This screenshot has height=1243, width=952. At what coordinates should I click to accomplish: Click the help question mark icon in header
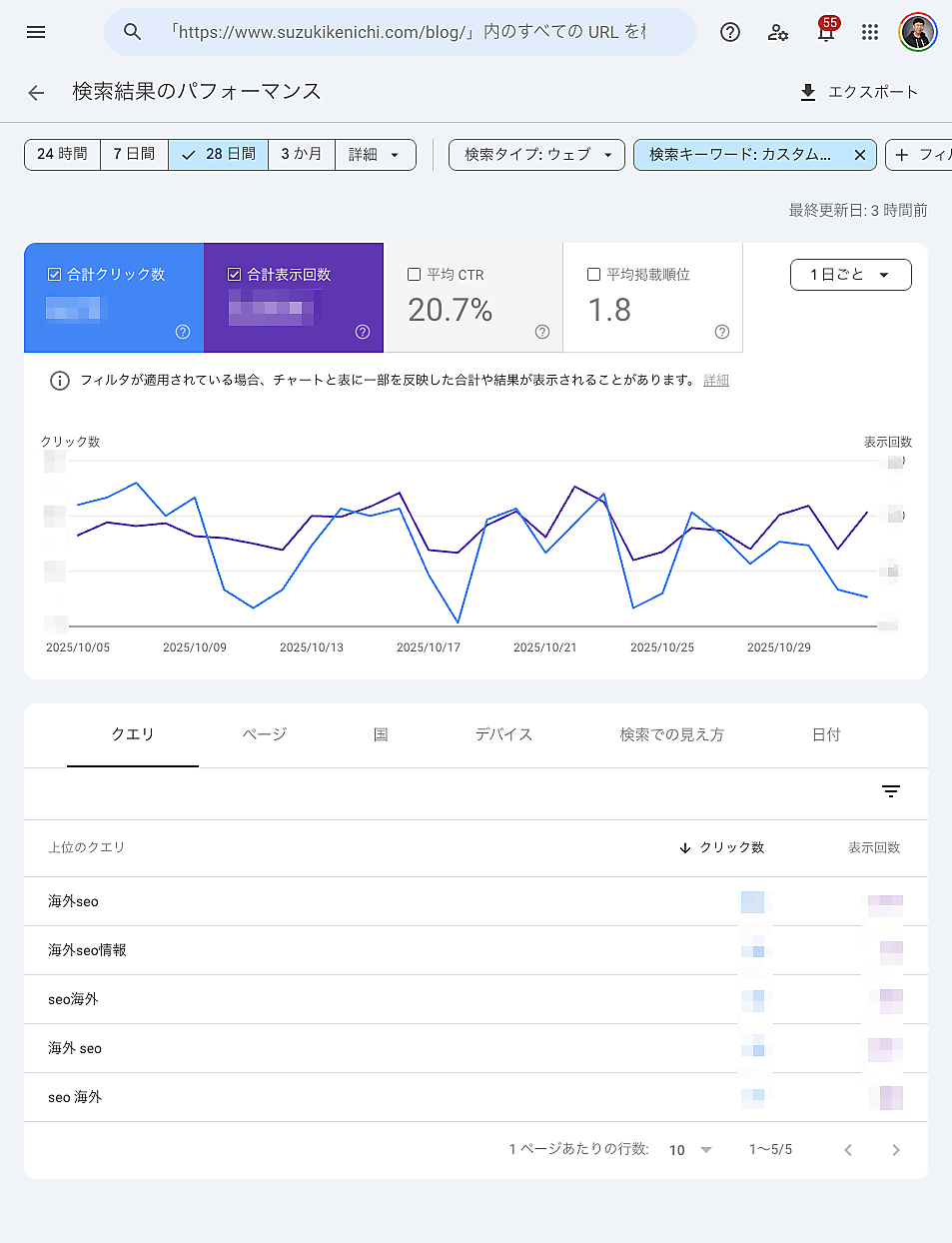coord(730,32)
